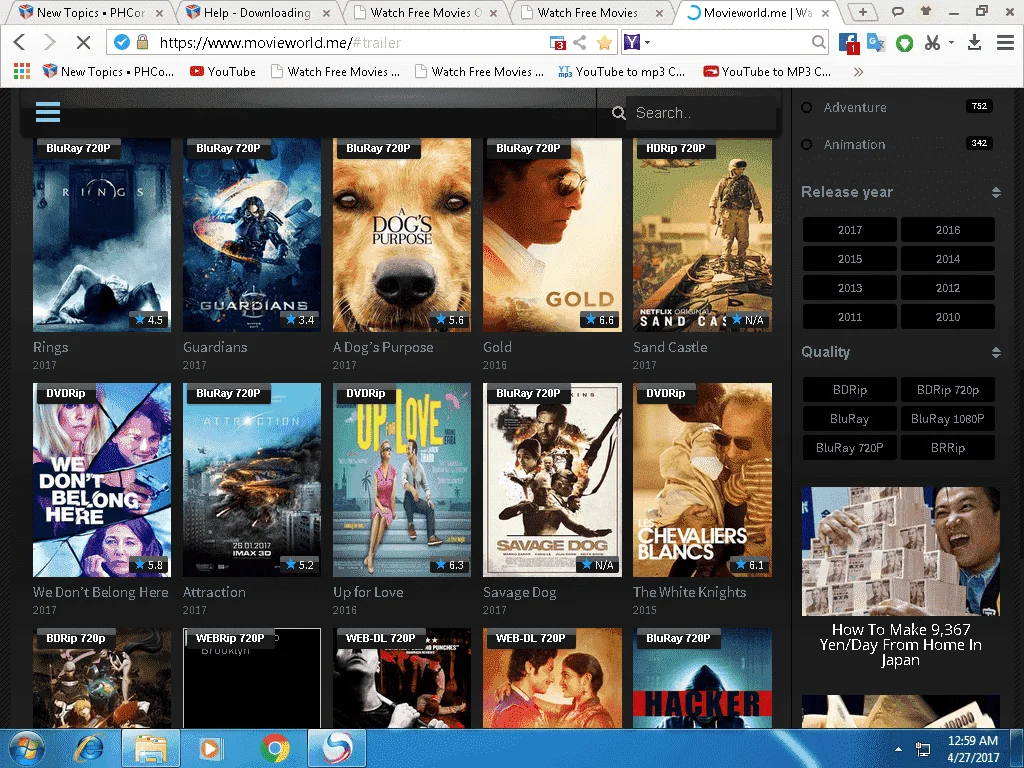
Task: Click the green shield extension icon
Action: point(904,43)
